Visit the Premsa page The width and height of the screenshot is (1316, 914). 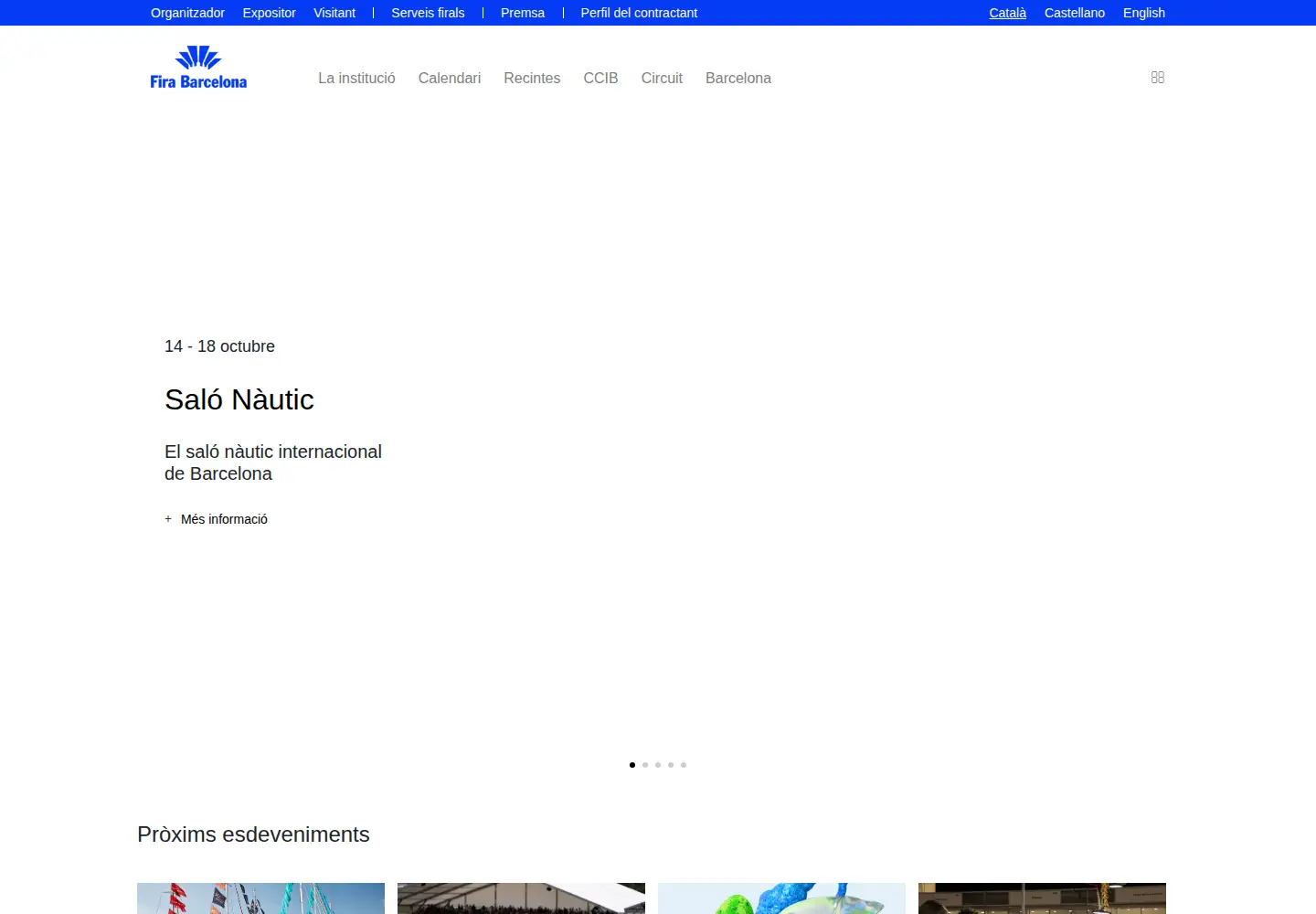[523, 13]
